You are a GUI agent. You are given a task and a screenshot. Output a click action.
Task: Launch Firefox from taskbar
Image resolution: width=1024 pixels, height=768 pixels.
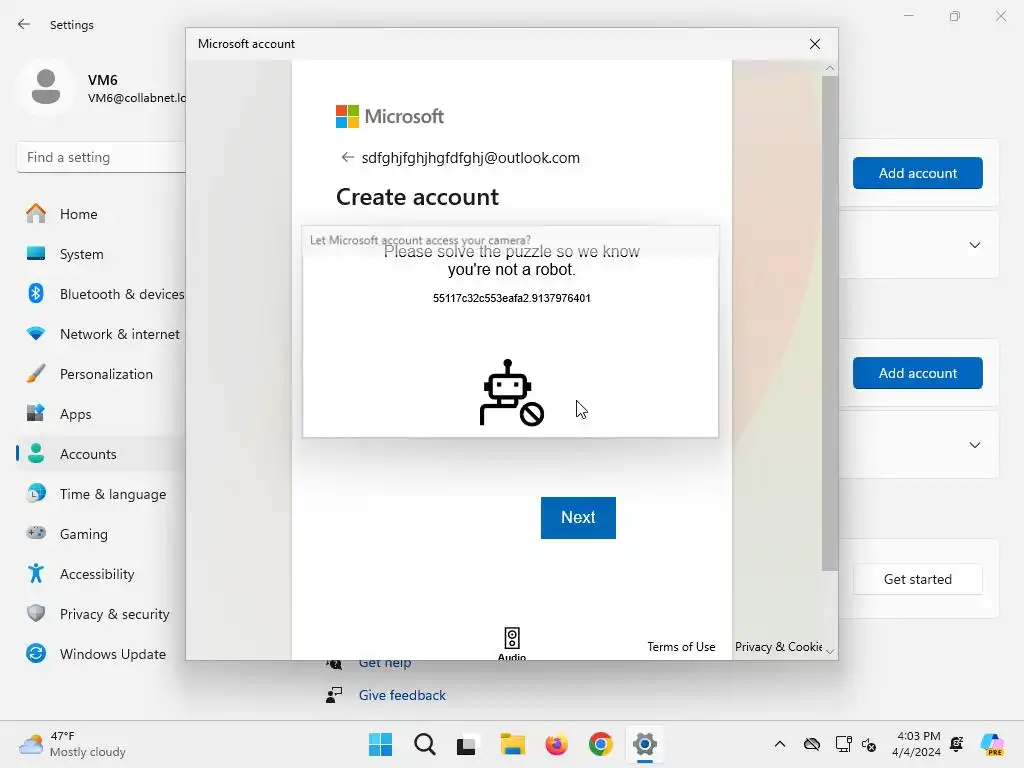coord(556,744)
